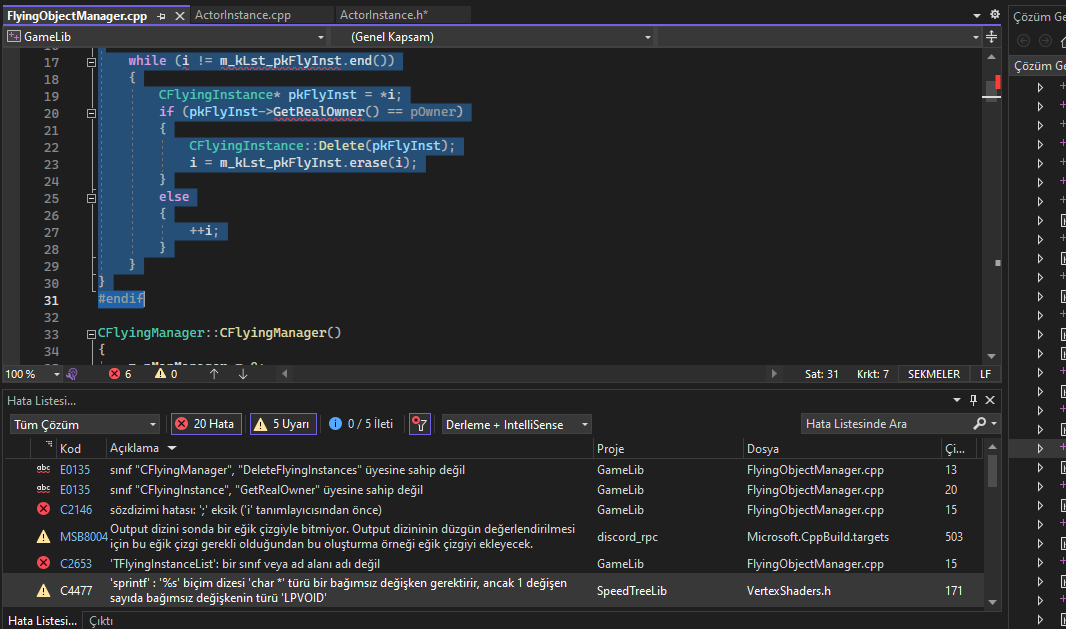Viewport: 1066px width, 629px height.
Task: Open the GameLib project dropdown
Action: coord(166,37)
